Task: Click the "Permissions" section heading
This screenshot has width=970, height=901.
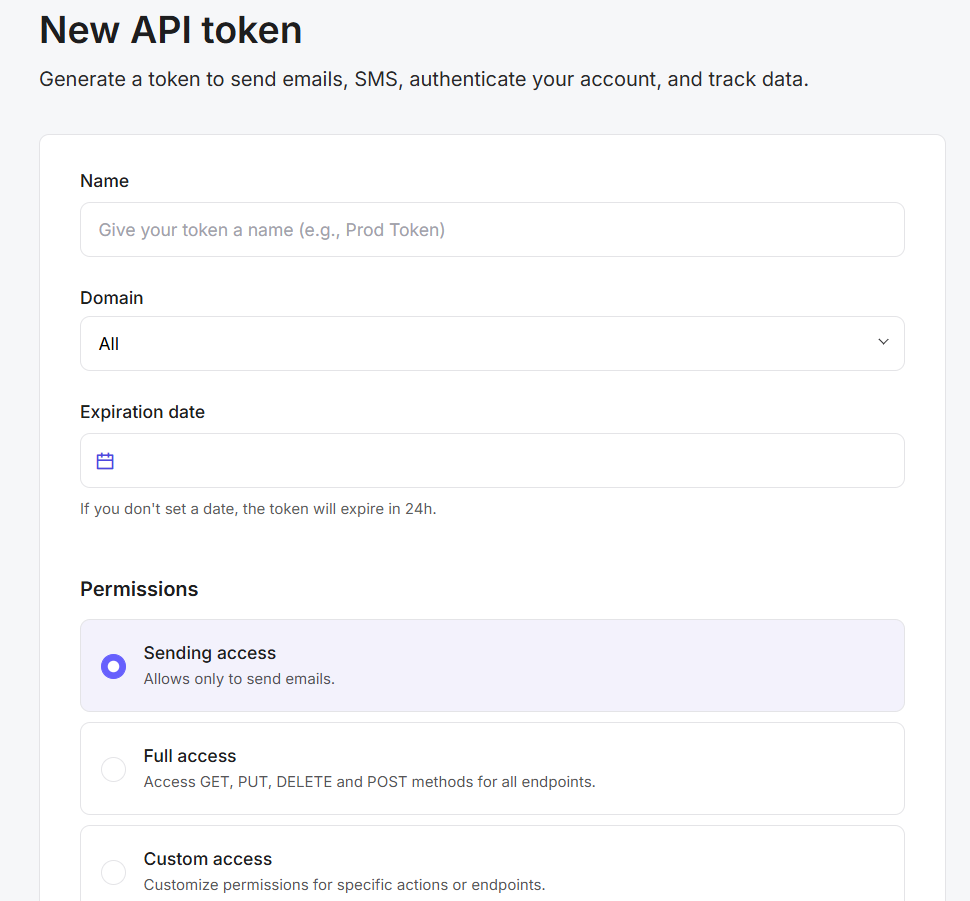Action: tap(139, 589)
